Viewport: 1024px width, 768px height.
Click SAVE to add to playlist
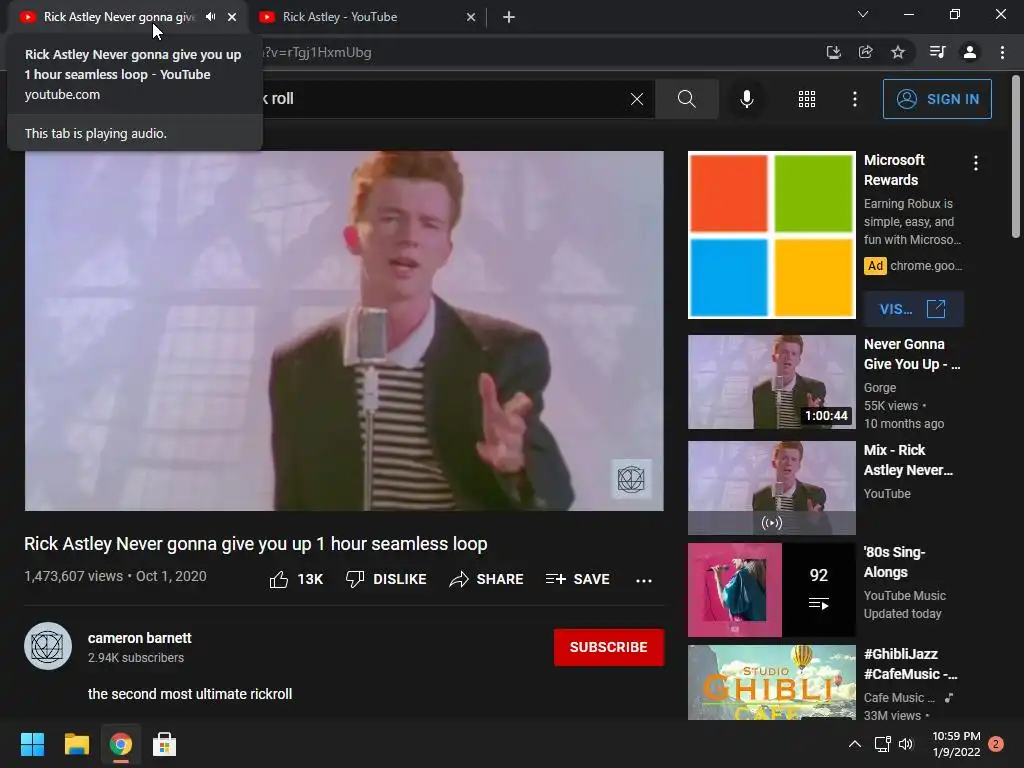577,579
